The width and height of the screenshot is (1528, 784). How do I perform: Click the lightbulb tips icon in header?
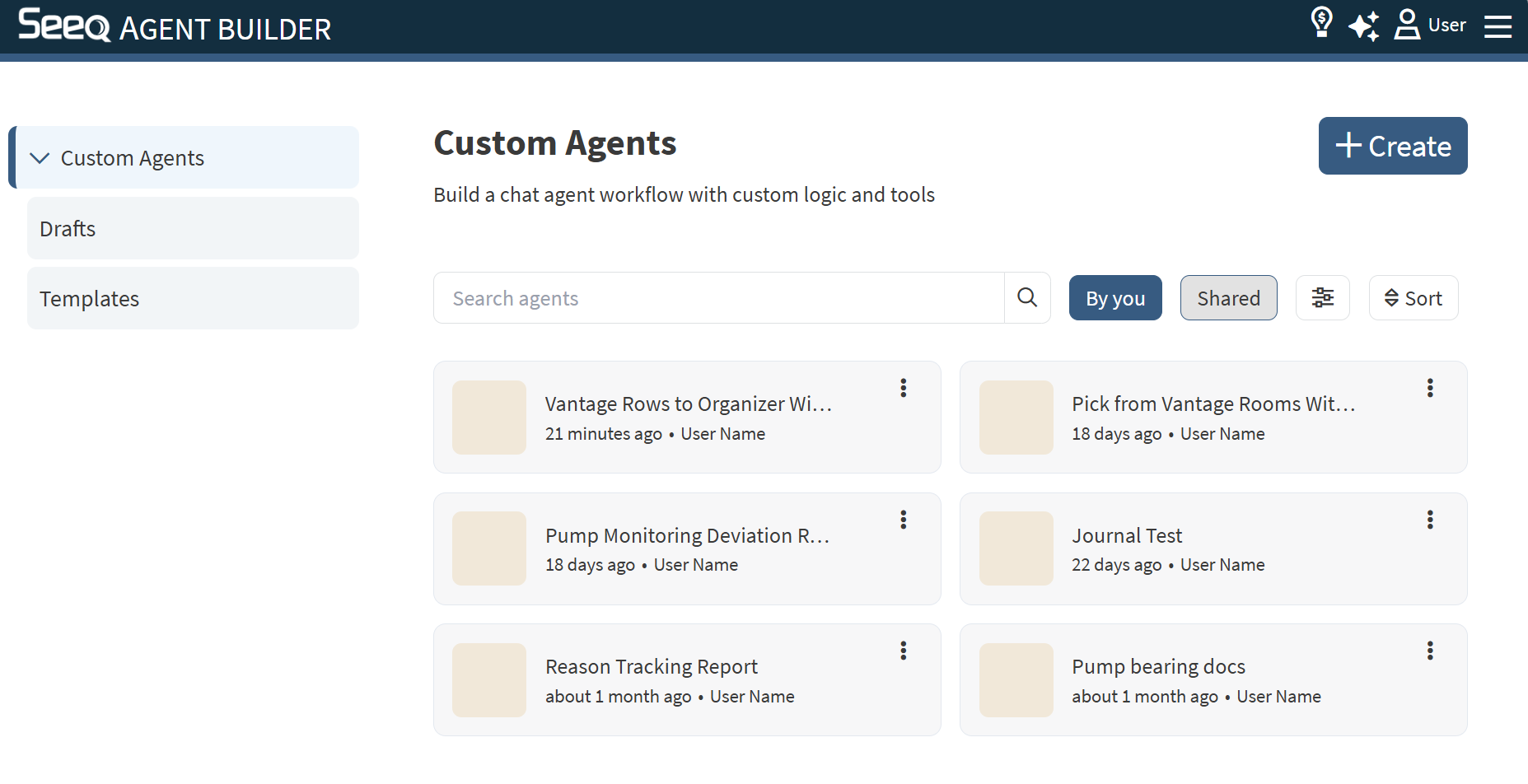click(1321, 23)
